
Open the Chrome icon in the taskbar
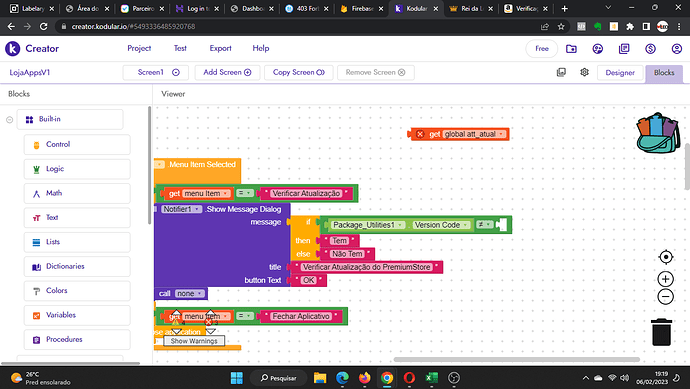point(387,378)
